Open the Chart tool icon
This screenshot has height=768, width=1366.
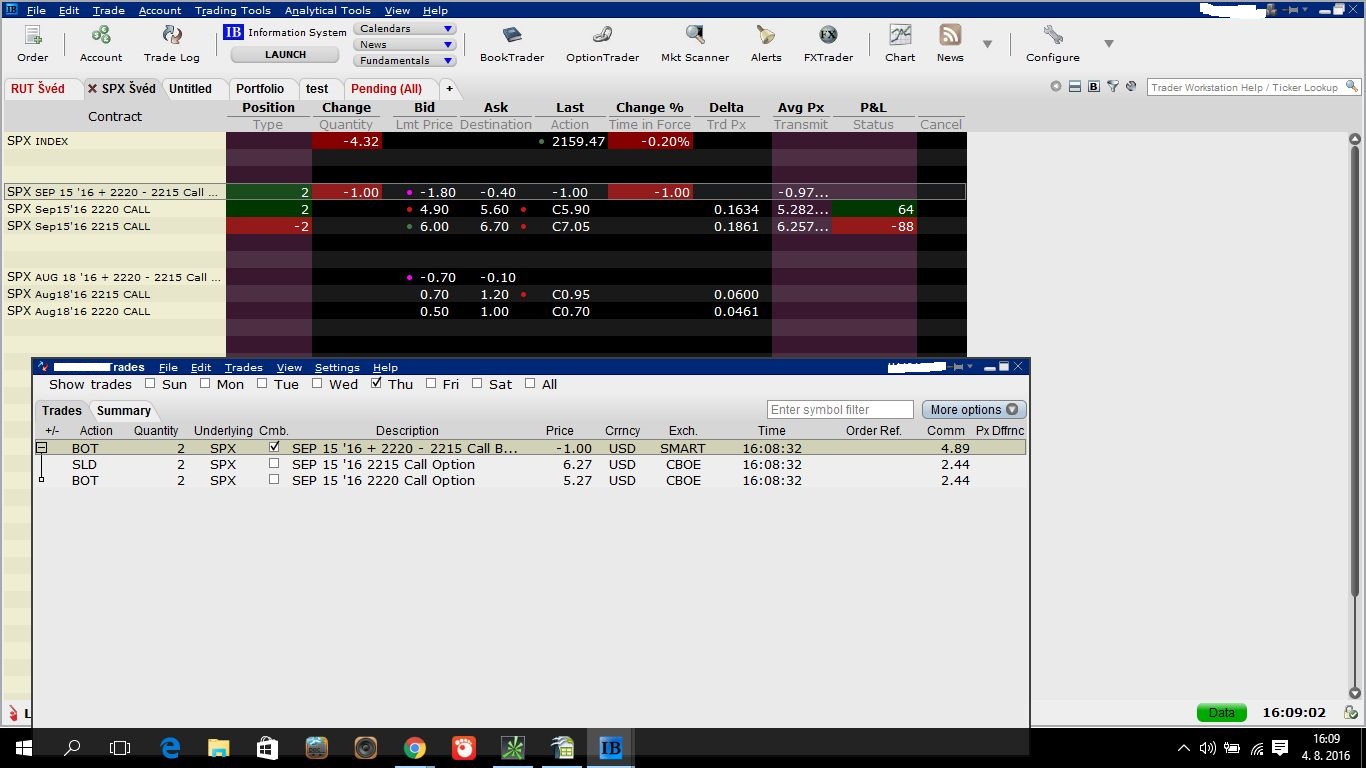[900, 36]
